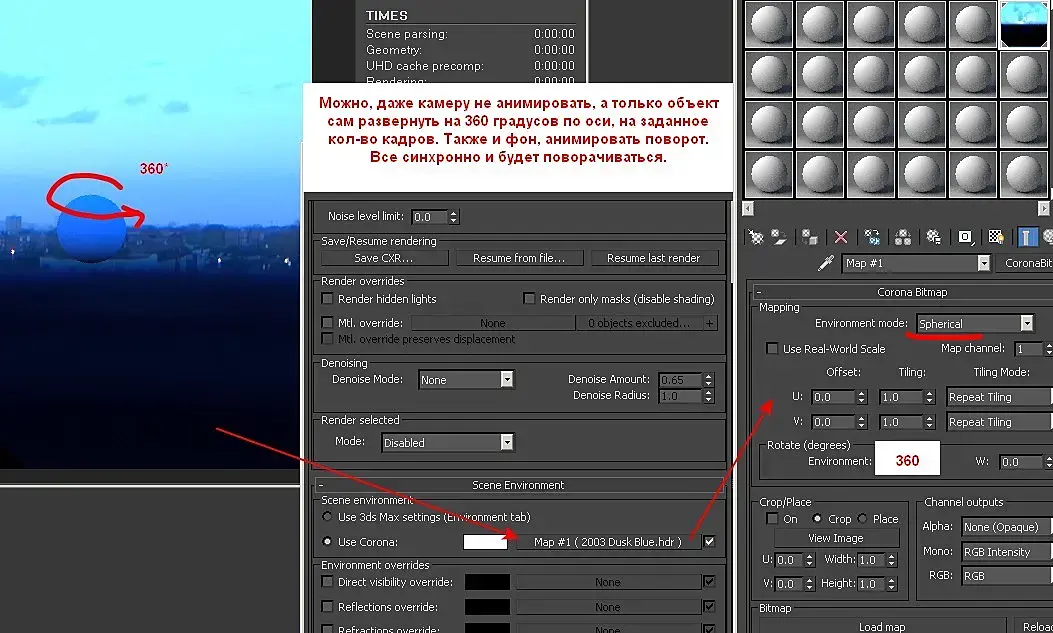The width and height of the screenshot is (1053, 633).
Task: Click right arrow of sample slots scrollbar
Action: (1044, 209)
